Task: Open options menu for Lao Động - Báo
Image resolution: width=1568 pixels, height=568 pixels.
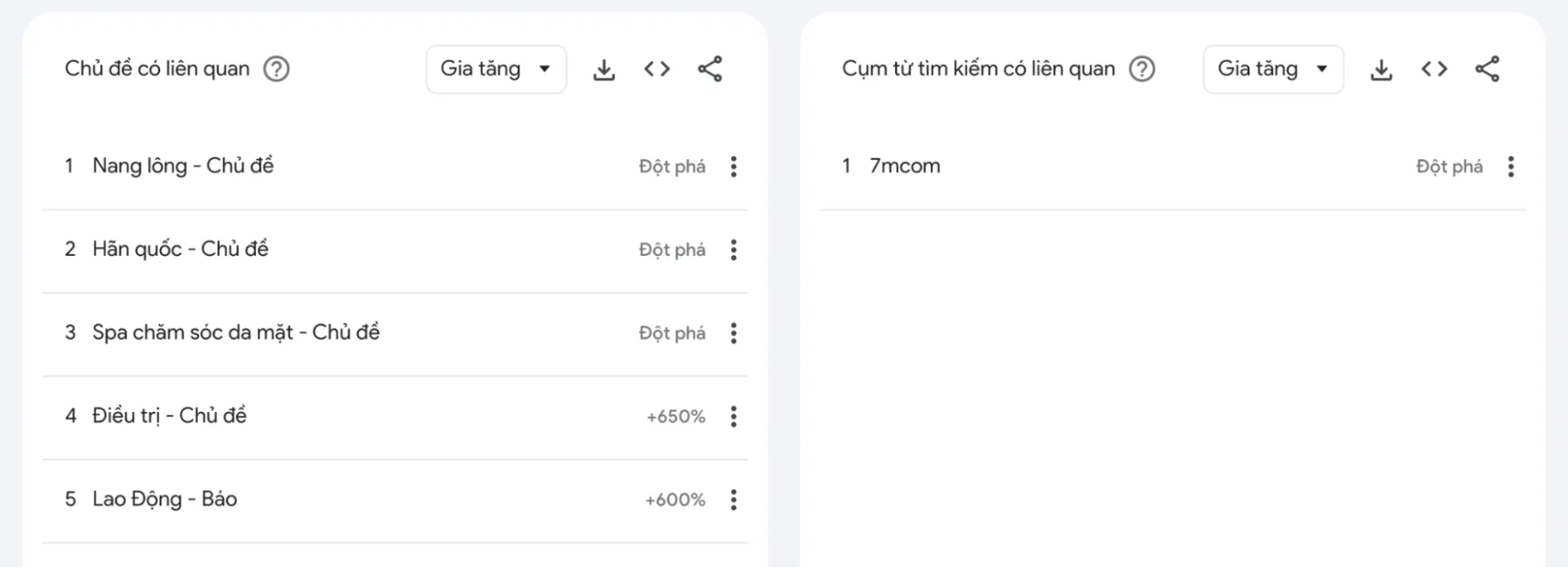Action: [x=733, y=499]
